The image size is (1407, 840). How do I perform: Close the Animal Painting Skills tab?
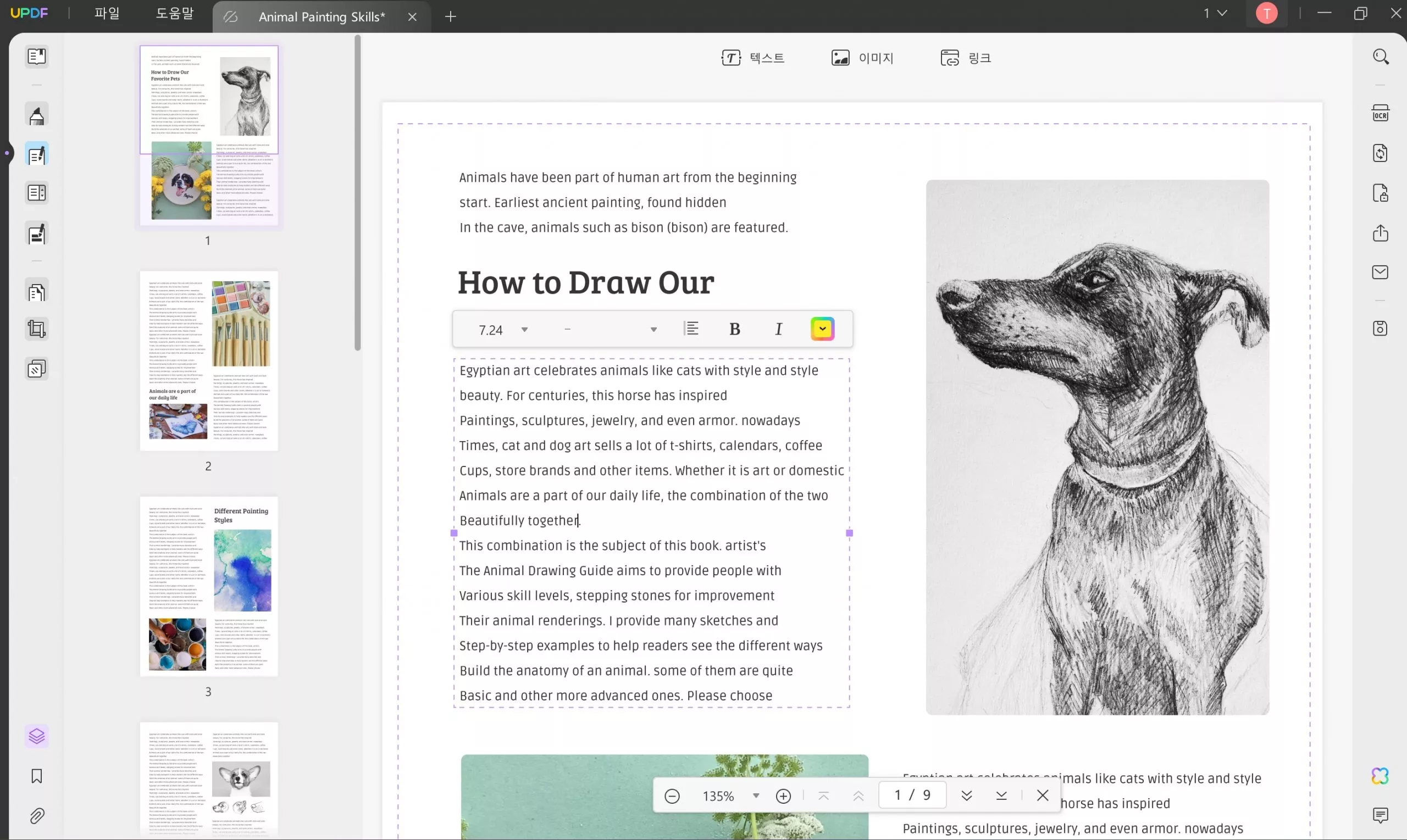point(412,17)
